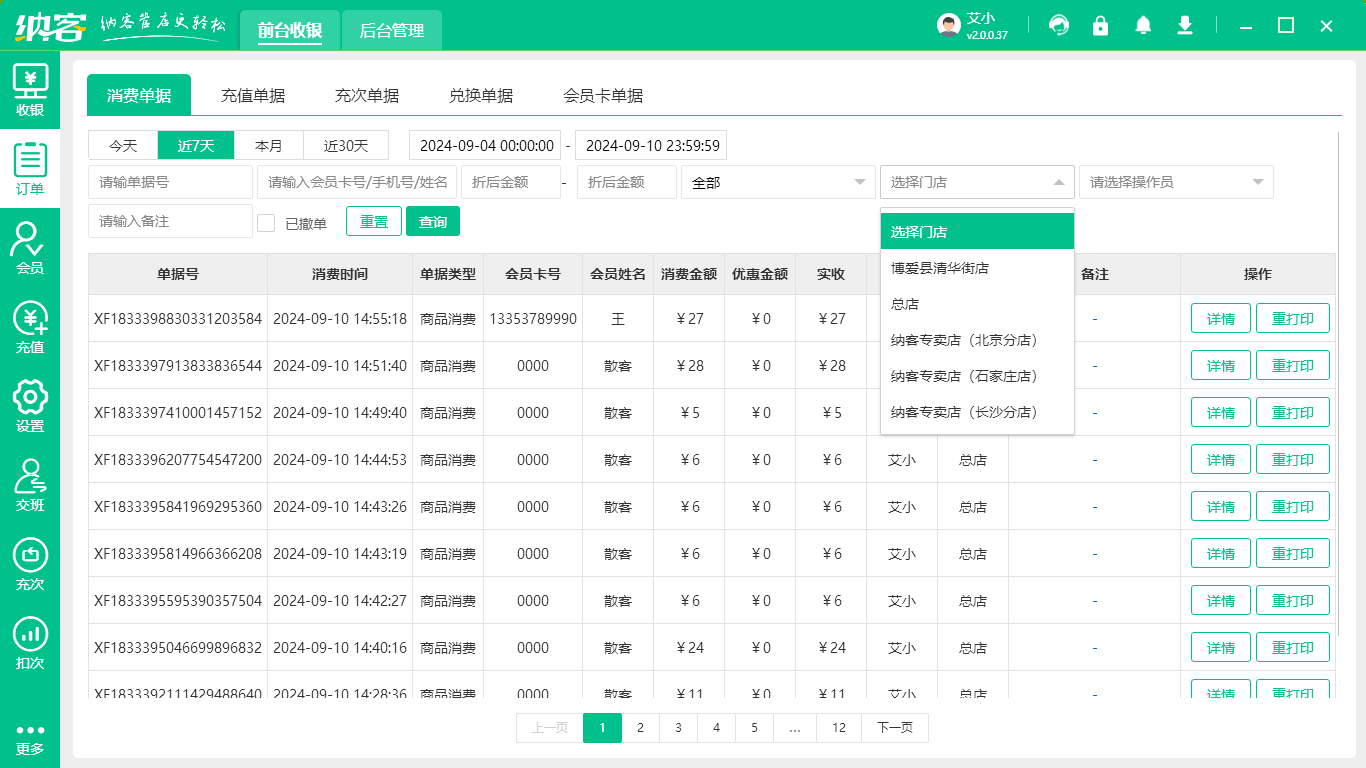Open the 收银 cashier sidebar icon
The height and width of the screenshot is (768, 1366).
[30, 90]
